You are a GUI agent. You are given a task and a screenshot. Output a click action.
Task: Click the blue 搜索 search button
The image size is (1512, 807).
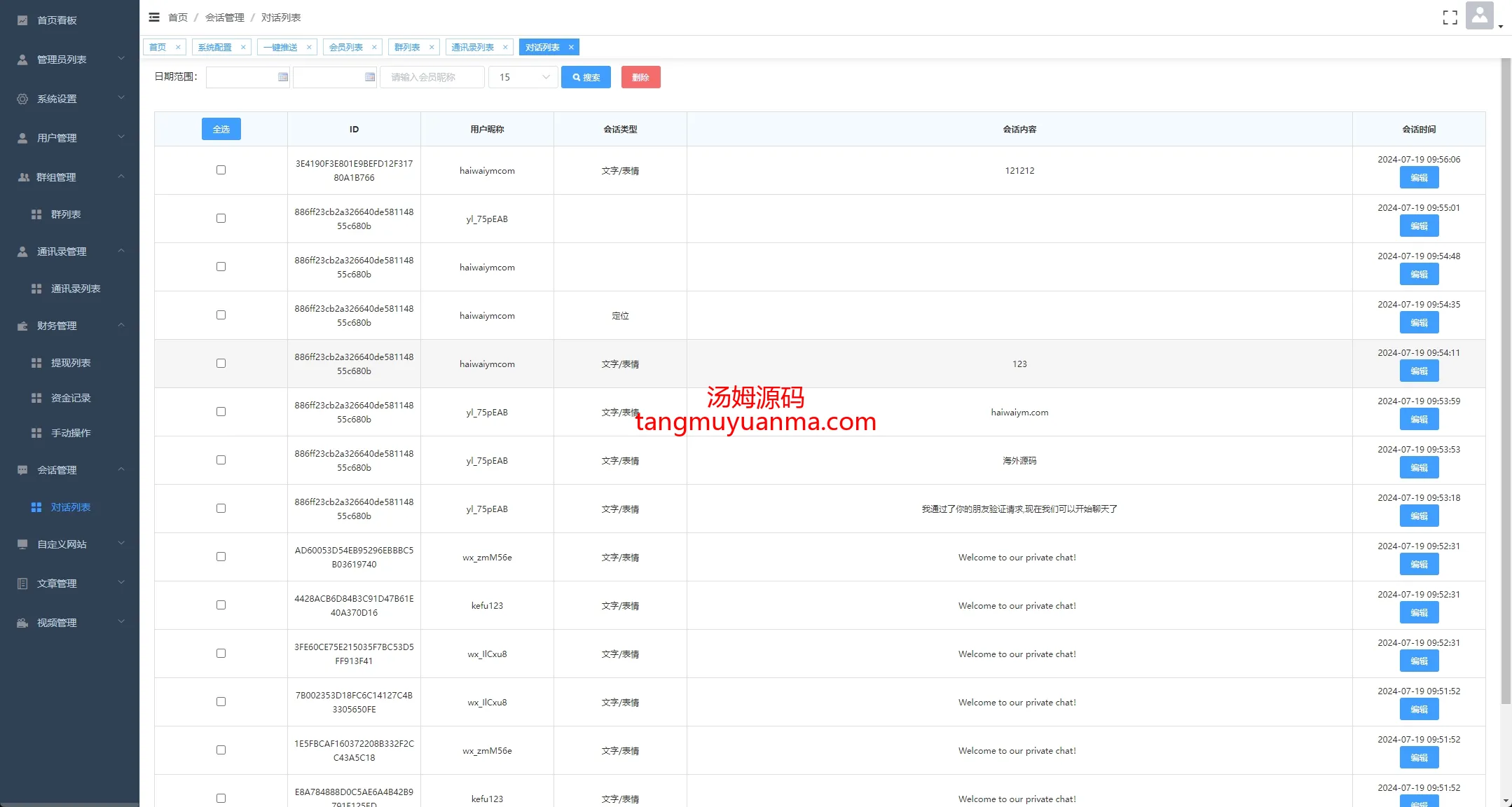[x=586, y=77]
